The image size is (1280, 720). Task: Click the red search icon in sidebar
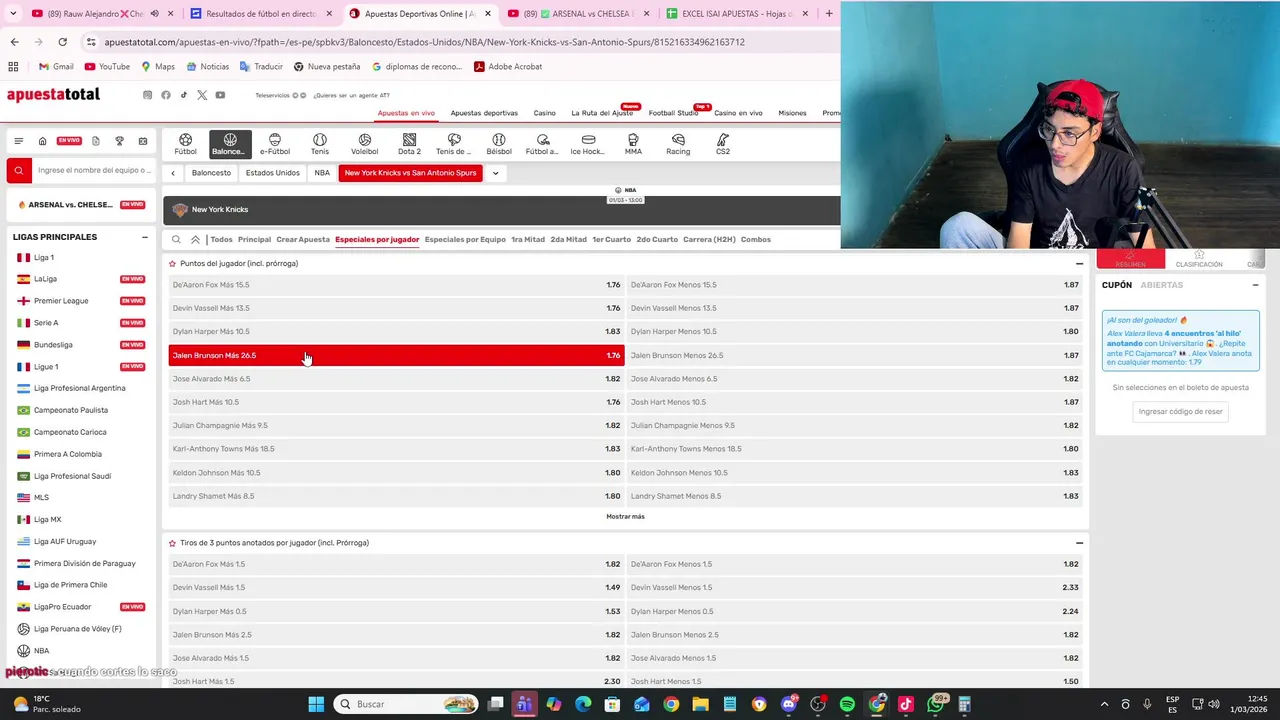pos(18,171)
